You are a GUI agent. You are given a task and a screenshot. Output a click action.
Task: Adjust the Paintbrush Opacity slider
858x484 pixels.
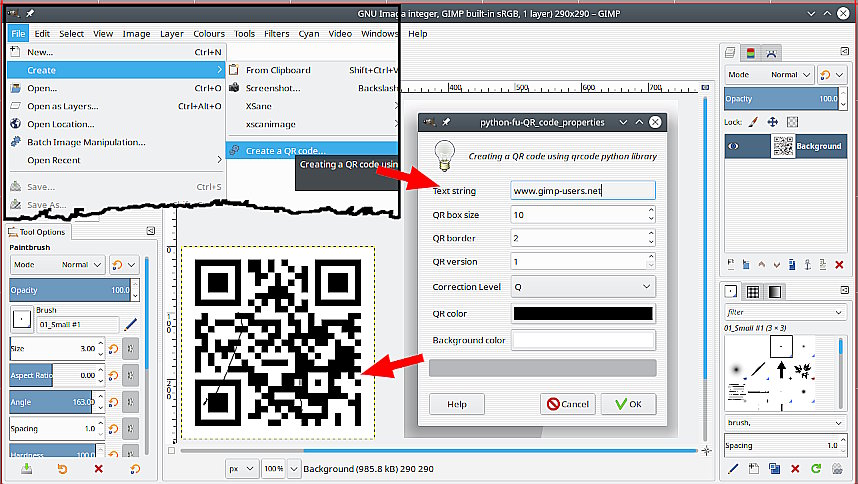click(x=70, y=290)
